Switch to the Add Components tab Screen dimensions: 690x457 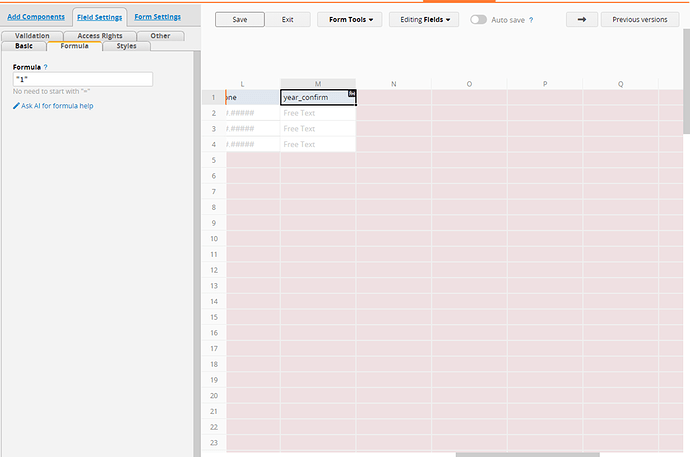click(x=36, y=17)
